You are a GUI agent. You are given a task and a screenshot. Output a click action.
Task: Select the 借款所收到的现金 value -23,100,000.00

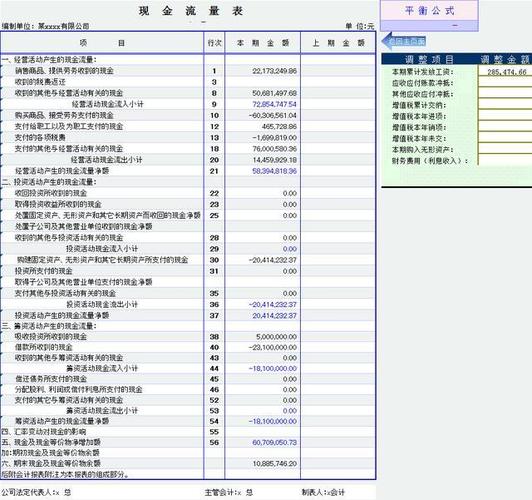pos(272,347)
